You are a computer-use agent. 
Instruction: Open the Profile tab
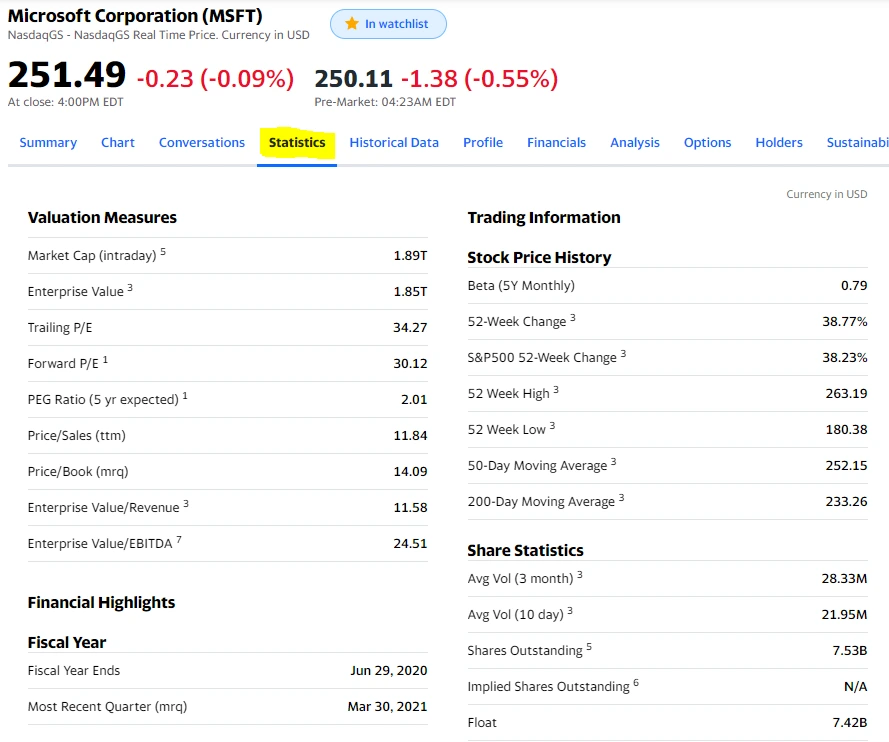(x=483, y=142)
